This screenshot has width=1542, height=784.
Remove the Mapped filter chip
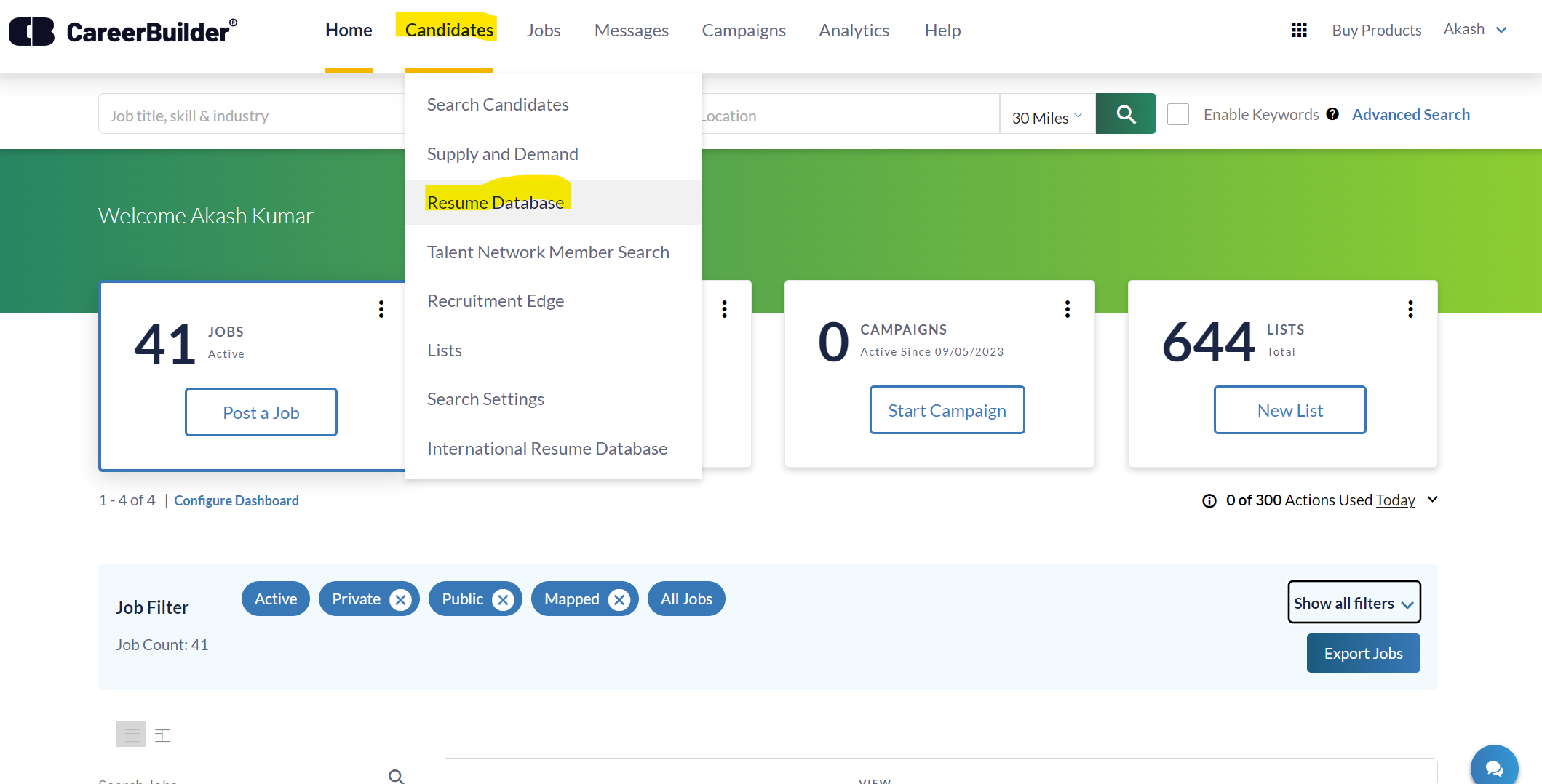tap(619, 599)
